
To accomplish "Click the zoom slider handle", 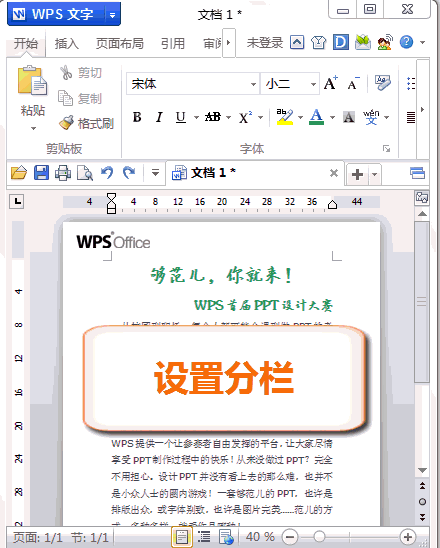I will [319, 536].
